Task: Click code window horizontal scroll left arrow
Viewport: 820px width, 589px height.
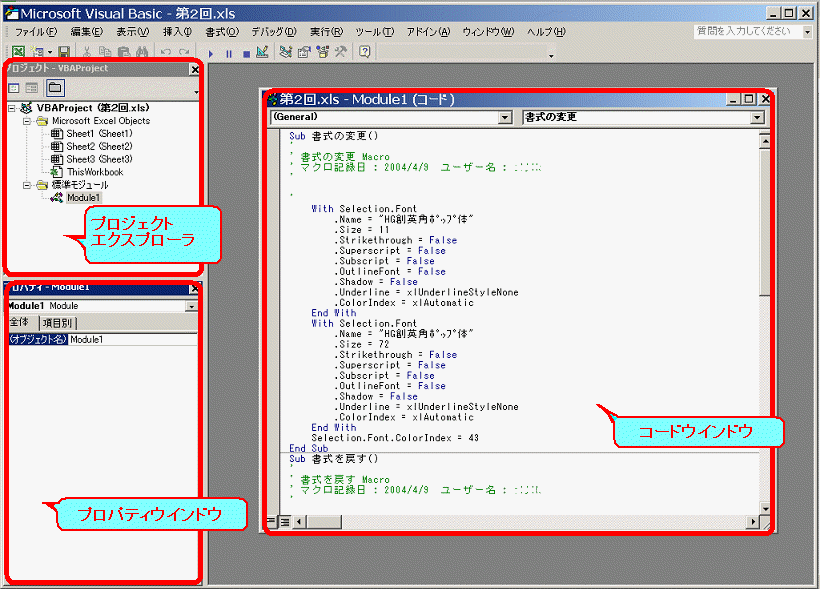Action: pos(299,522)
